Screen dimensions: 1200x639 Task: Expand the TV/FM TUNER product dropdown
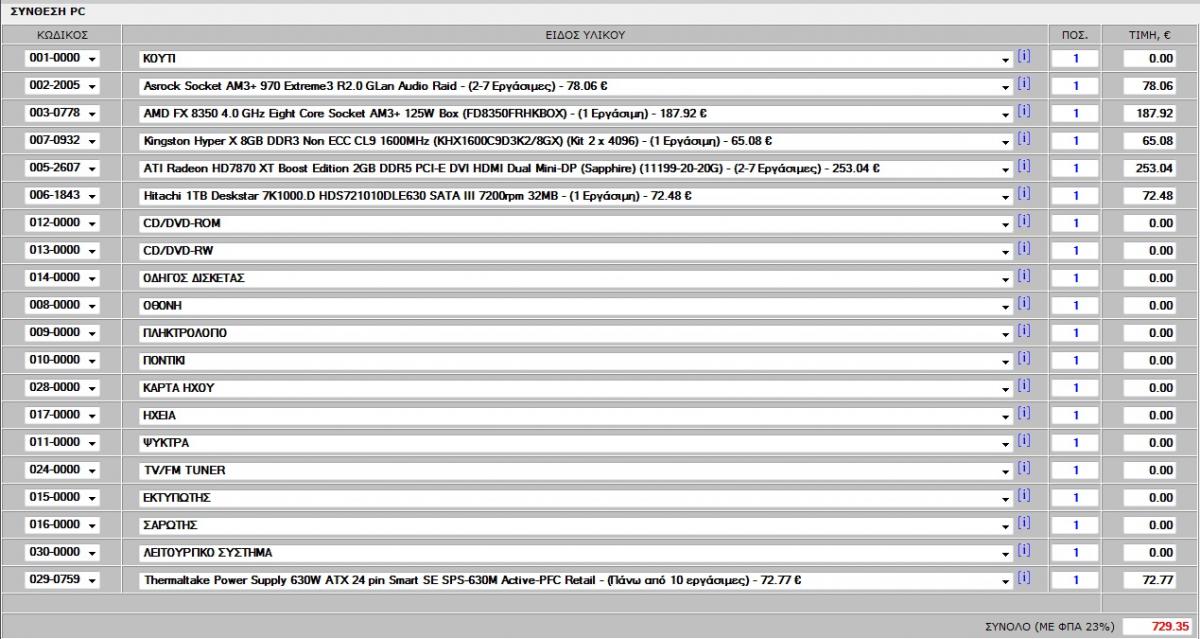click(x=576, y=470)
